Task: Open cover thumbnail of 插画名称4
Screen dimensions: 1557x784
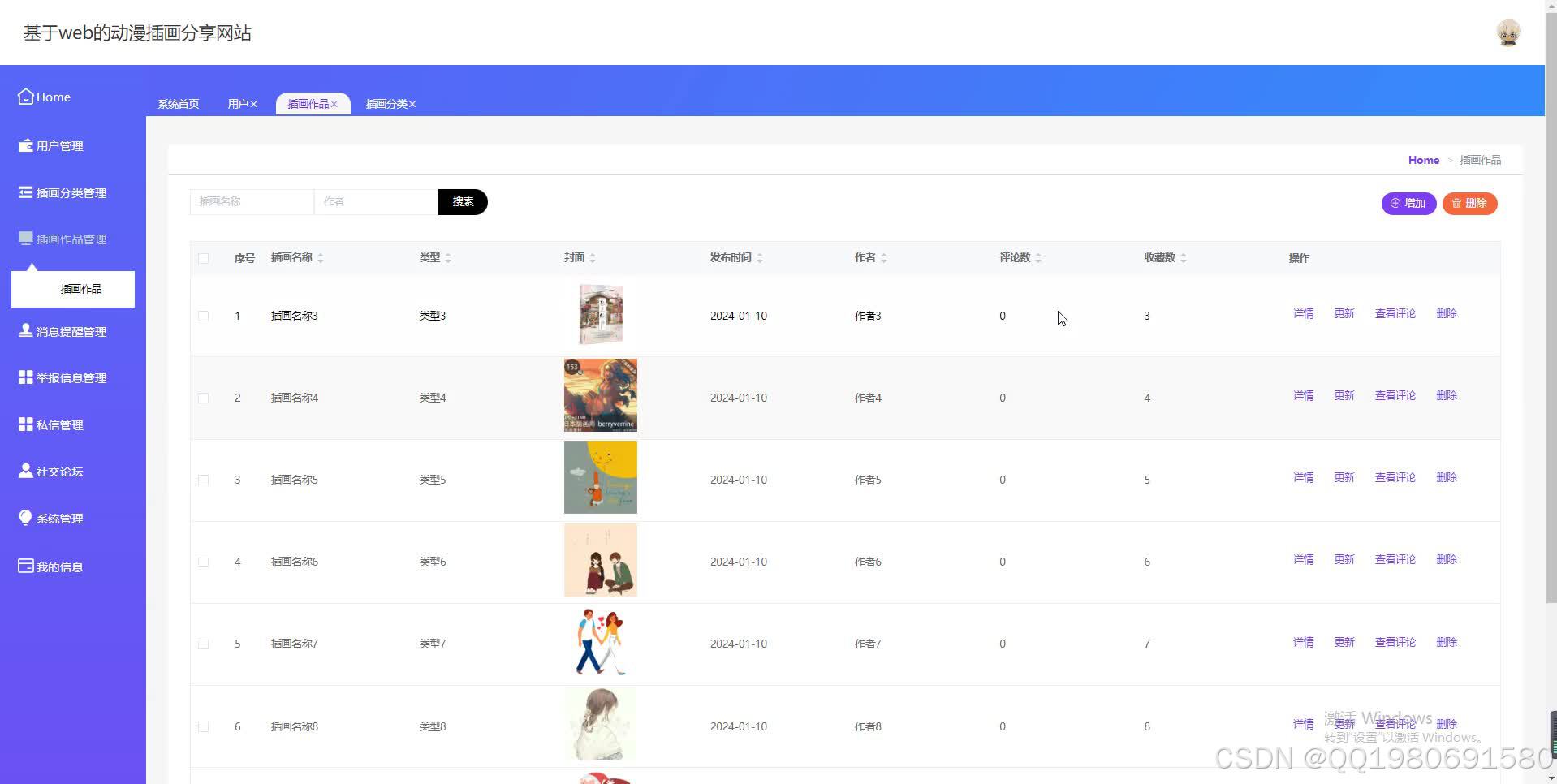Action: [x=601, y=395]
